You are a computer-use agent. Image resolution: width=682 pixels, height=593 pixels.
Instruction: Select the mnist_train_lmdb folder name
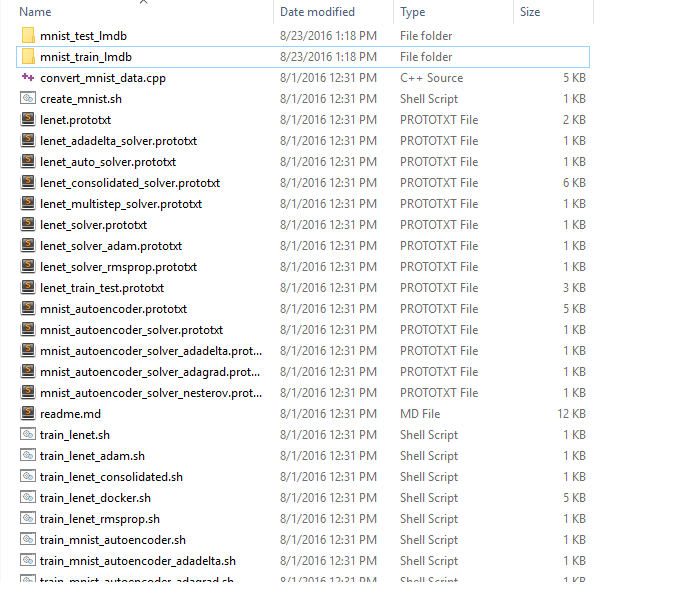86,57
